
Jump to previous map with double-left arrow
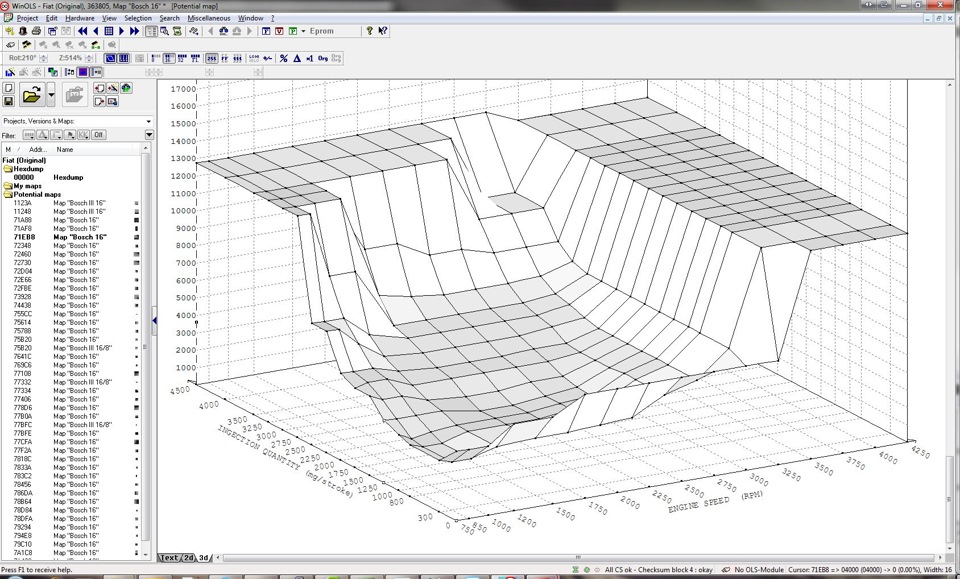(82, 31)
